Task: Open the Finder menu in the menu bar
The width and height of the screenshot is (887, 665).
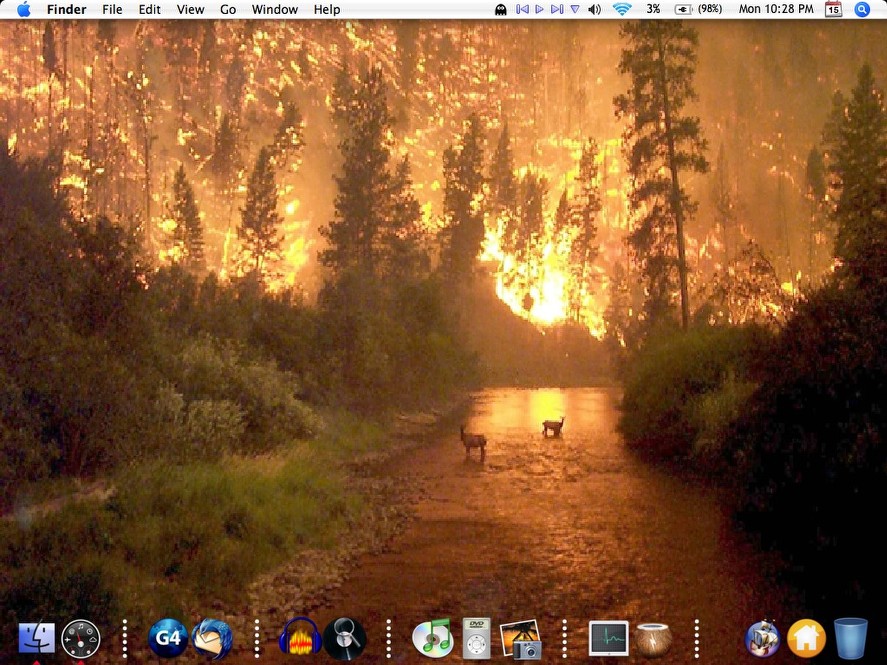Action: pyautogui.click(x=66, y=10)
